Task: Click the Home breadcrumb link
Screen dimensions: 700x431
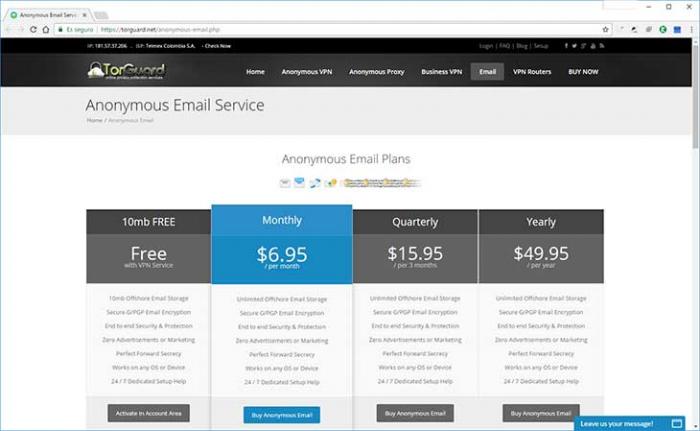Action: 94,120
